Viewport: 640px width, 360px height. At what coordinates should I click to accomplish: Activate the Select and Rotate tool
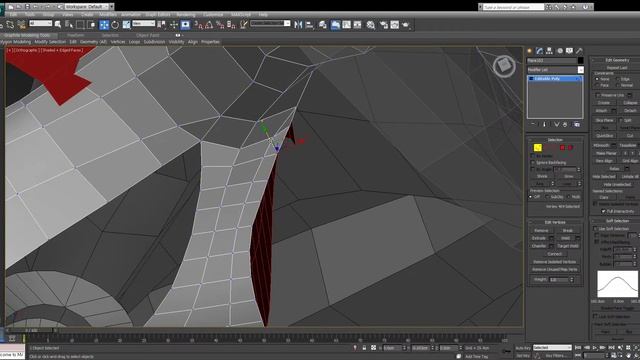tap(115, 25)
